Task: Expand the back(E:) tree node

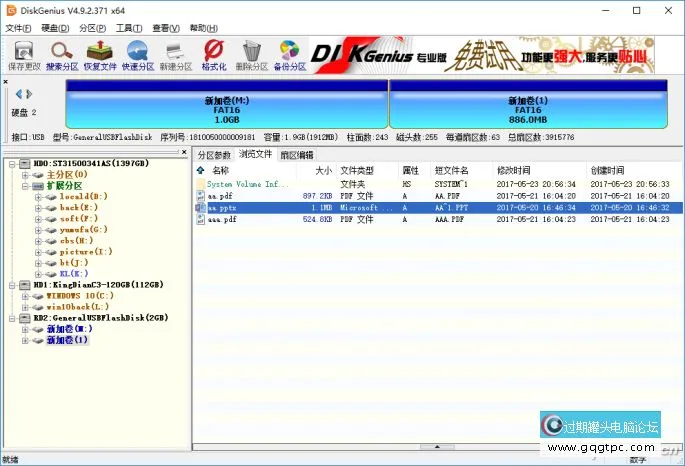Action: [38, 208]
